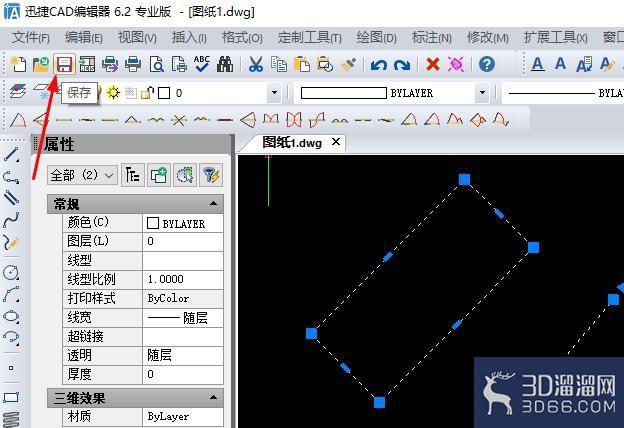624x428 pixels.
Task: Open the 插入(I) menu
Action: pyautogui.click(x=189, y=38)
